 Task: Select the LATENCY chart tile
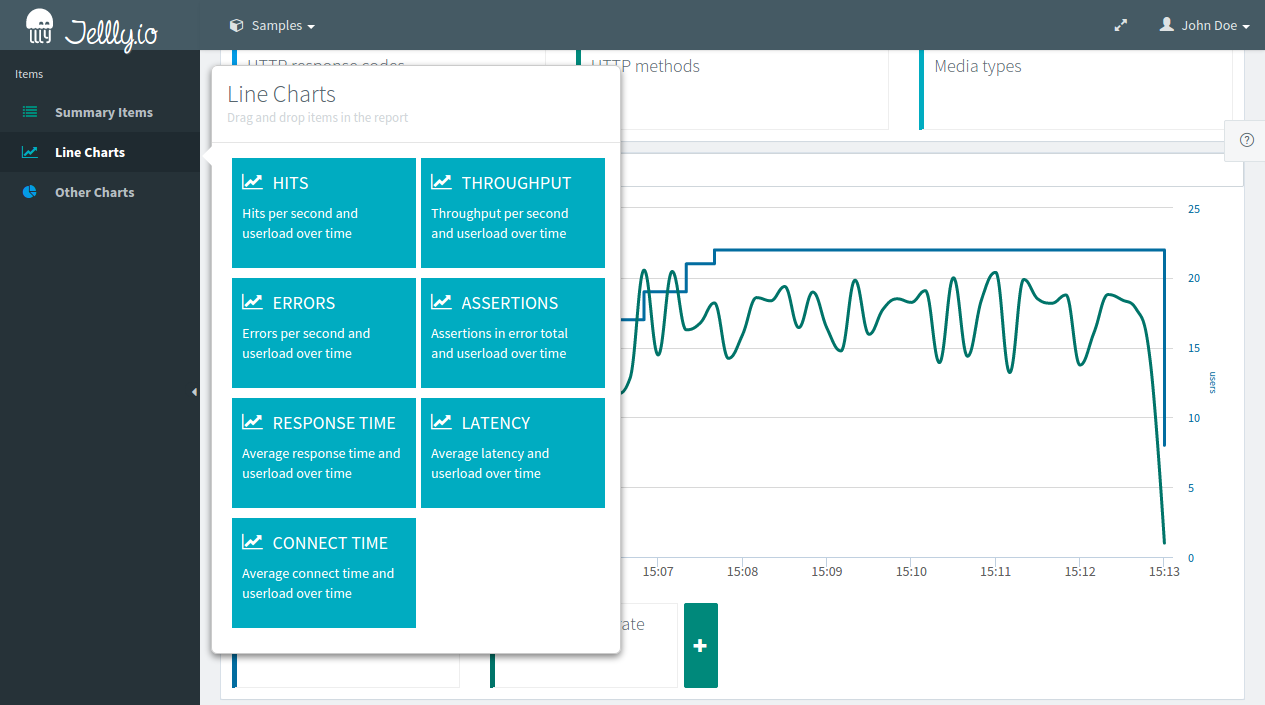pos(512,453)
